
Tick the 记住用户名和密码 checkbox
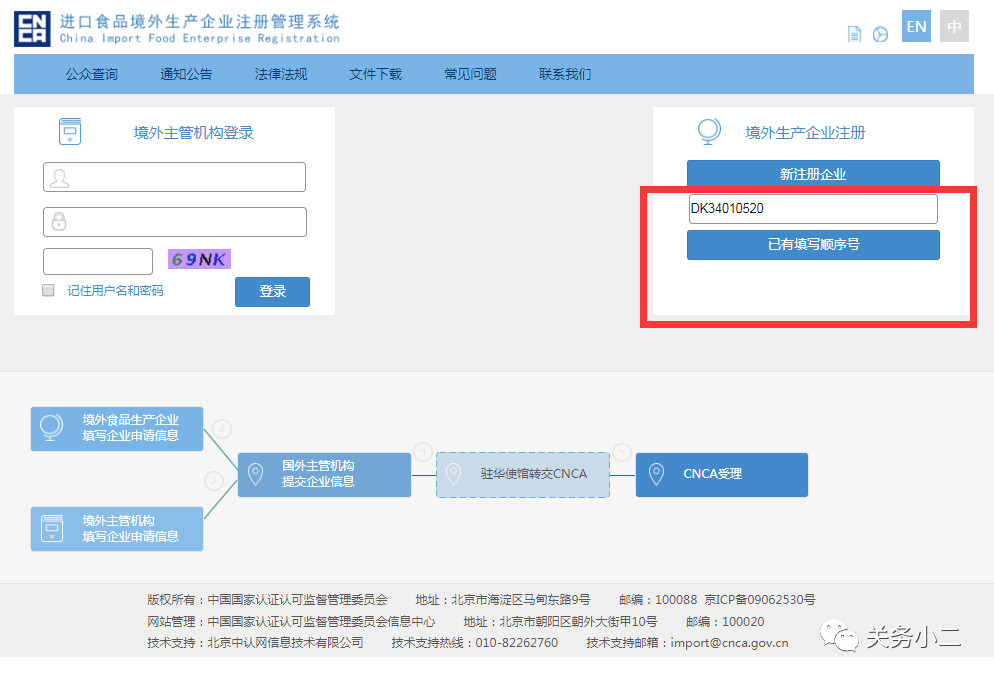pos(48,290)
